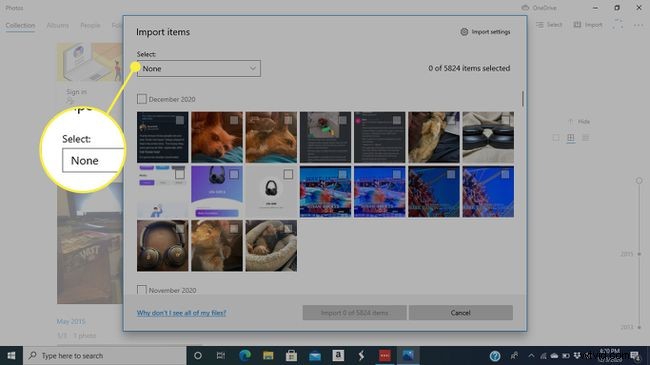Click the Select button in Photos toolbar
Image resolution: width=650 pixels, height=365 pixels.
pyautogui.click(x=549, y=25)
